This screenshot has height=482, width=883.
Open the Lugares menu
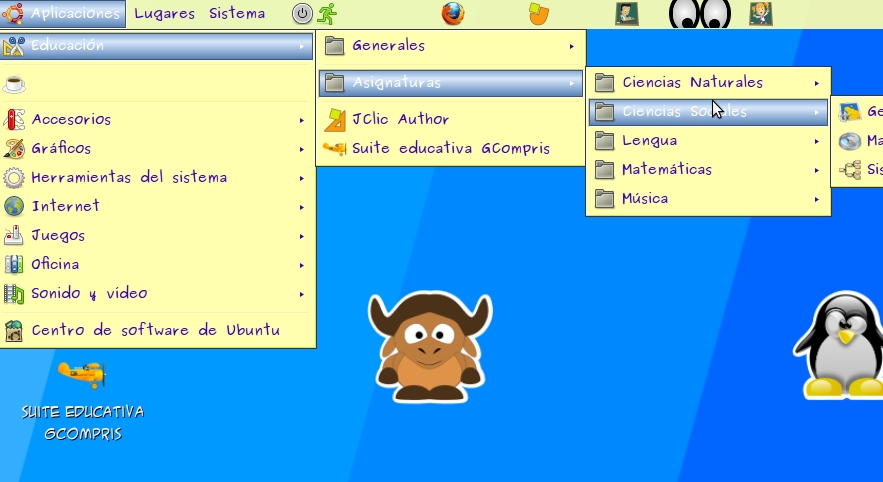click(164, 14)
